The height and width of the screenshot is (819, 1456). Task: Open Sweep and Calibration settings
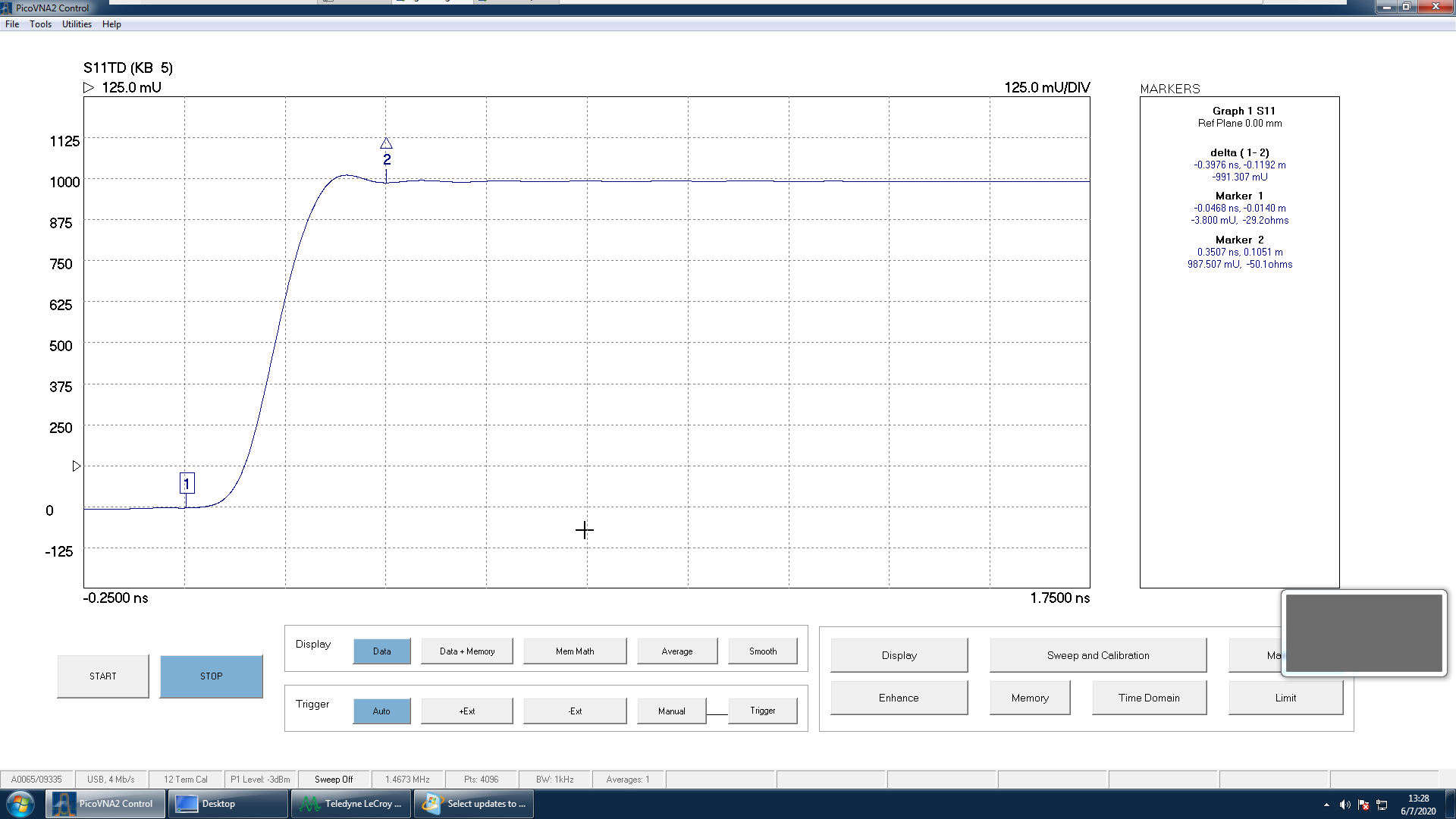pos(1098,655)
